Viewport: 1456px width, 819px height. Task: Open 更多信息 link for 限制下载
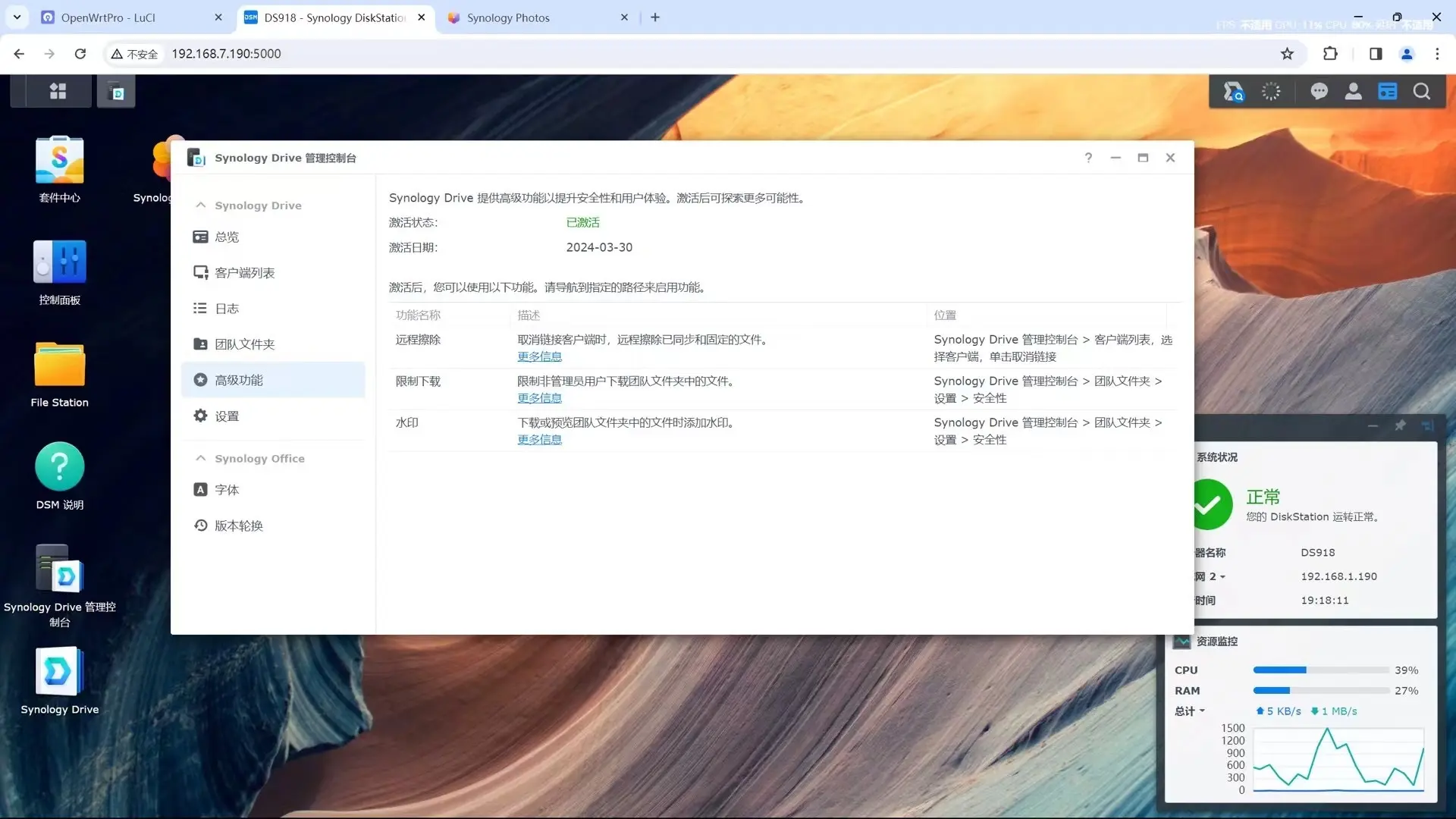click(539, 398)
